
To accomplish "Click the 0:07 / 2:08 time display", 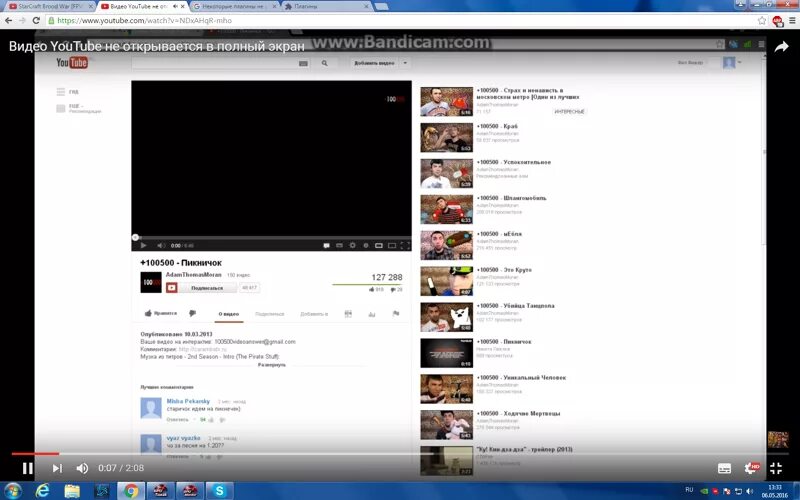I will pyautogui.click(x=121, y=468).
